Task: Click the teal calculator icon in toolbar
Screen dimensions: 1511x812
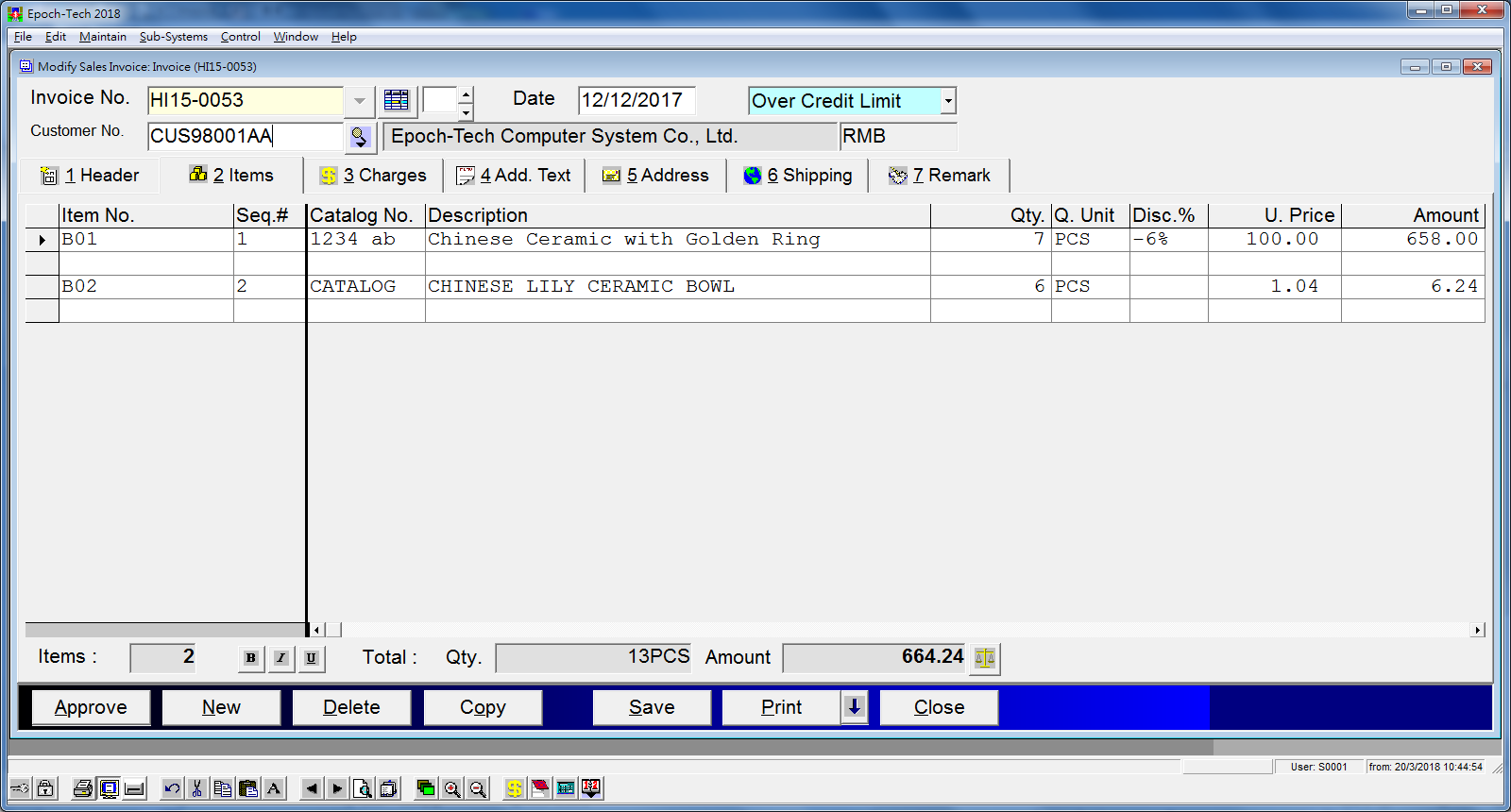Action: (566, 788)
